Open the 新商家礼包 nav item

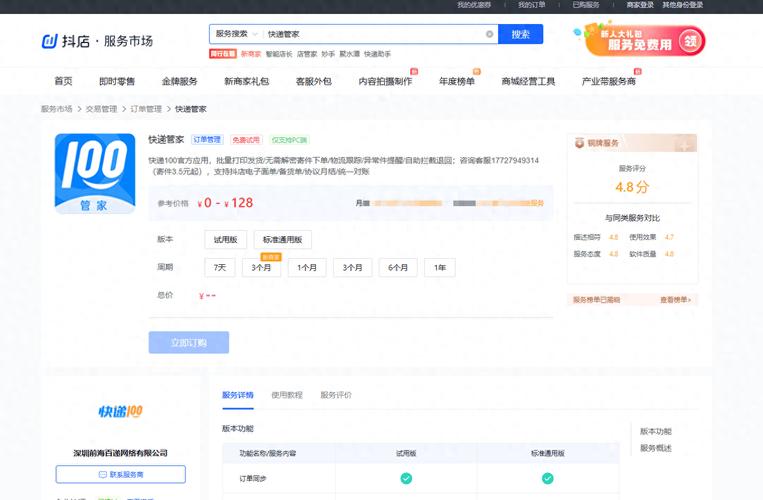coord(247,81)
